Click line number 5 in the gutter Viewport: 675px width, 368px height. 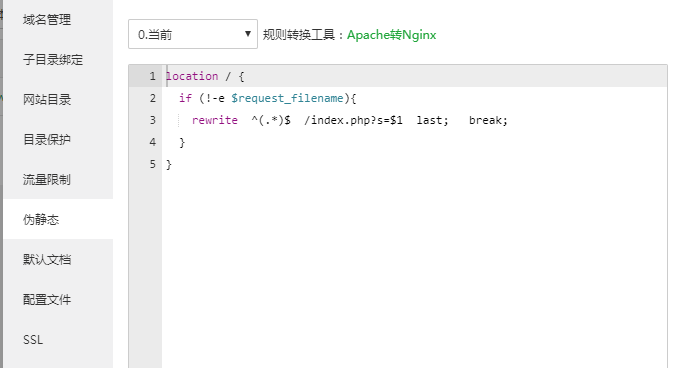152,164
